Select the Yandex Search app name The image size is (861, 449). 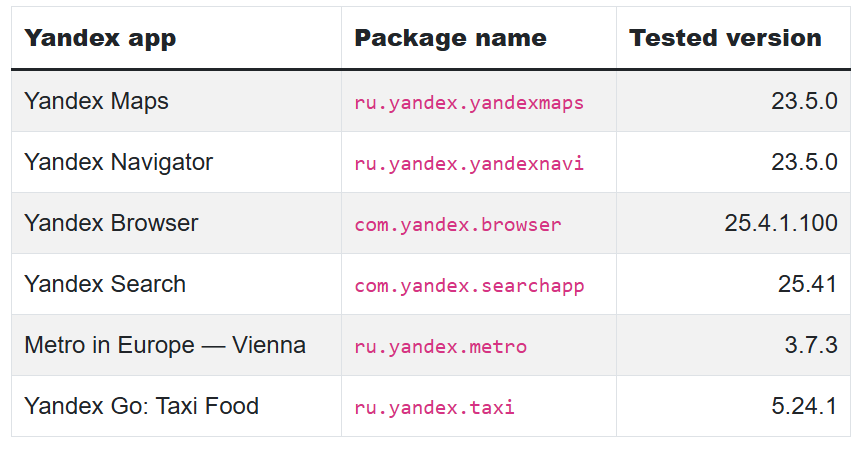[x=105, y=284]
